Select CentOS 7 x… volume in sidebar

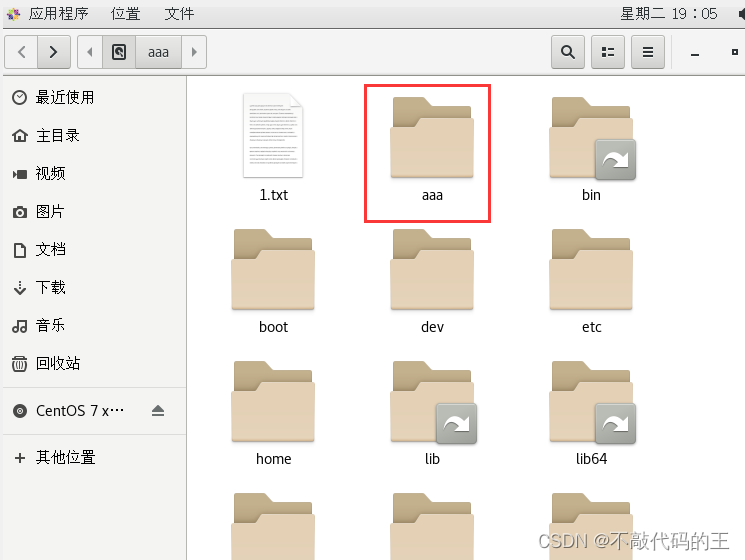tap(80, 410)
